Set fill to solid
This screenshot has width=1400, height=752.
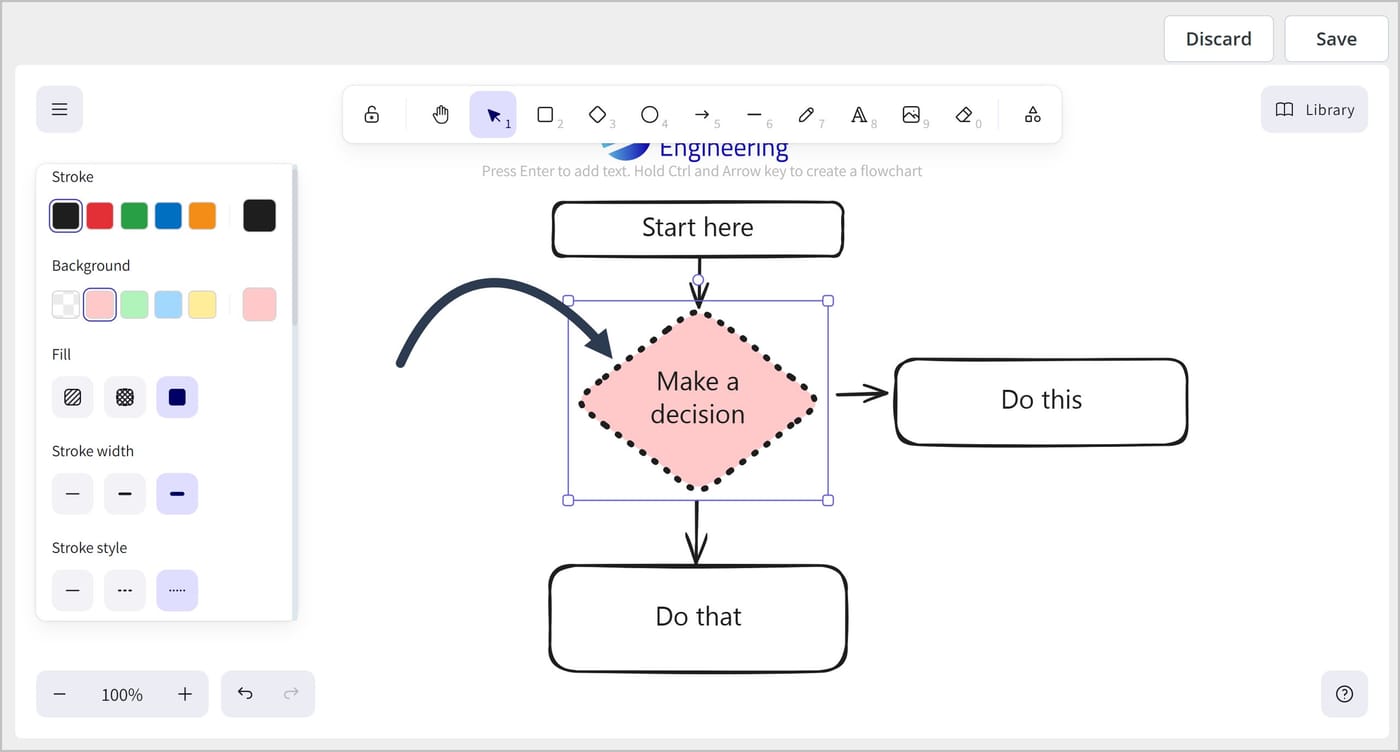click(x=177, y=397)
